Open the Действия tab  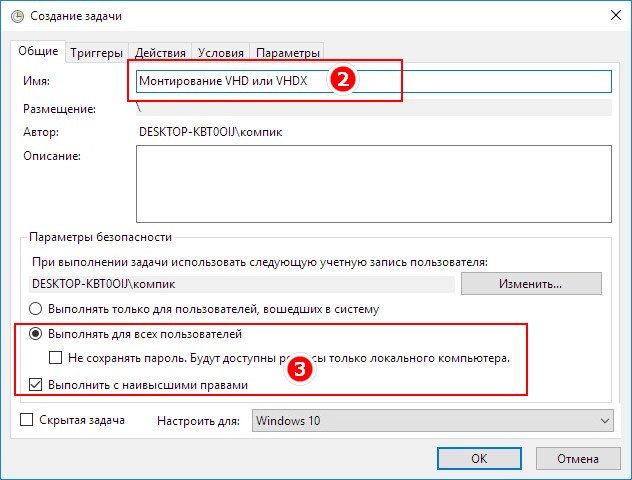(160, 53)
